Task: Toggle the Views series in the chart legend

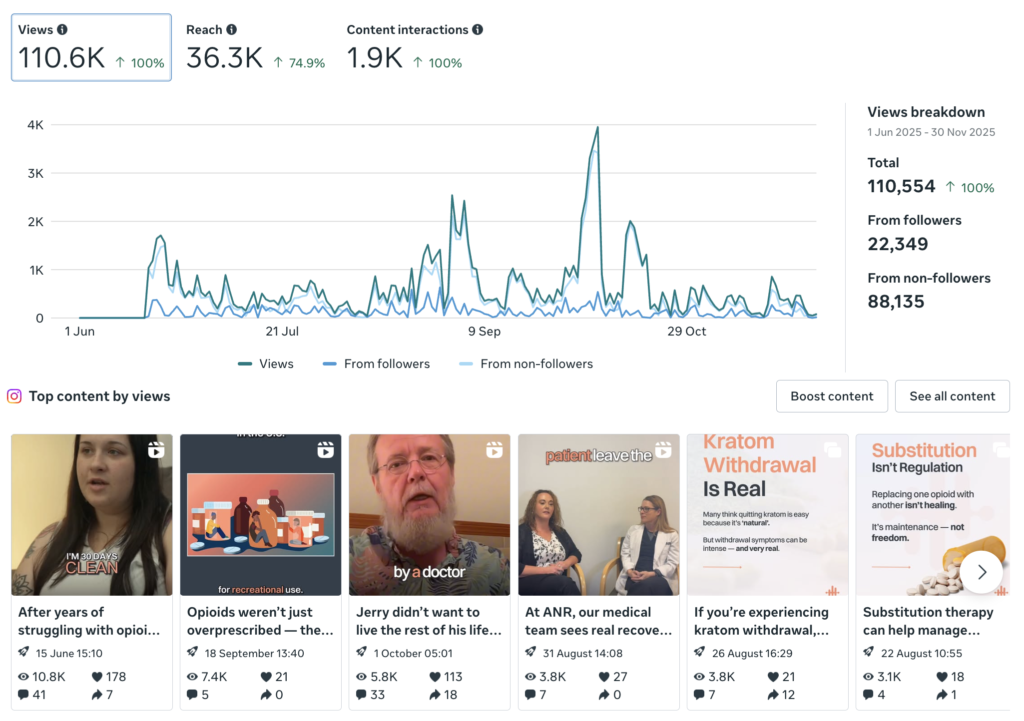Action: click(x=265, y=364)
